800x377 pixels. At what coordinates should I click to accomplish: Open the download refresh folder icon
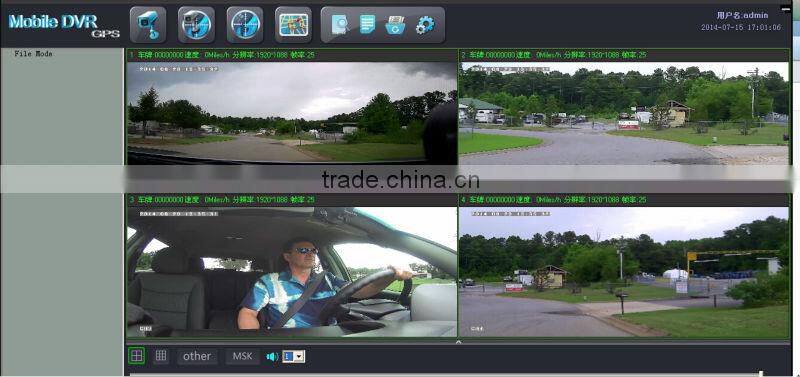(x=395, y=24)
